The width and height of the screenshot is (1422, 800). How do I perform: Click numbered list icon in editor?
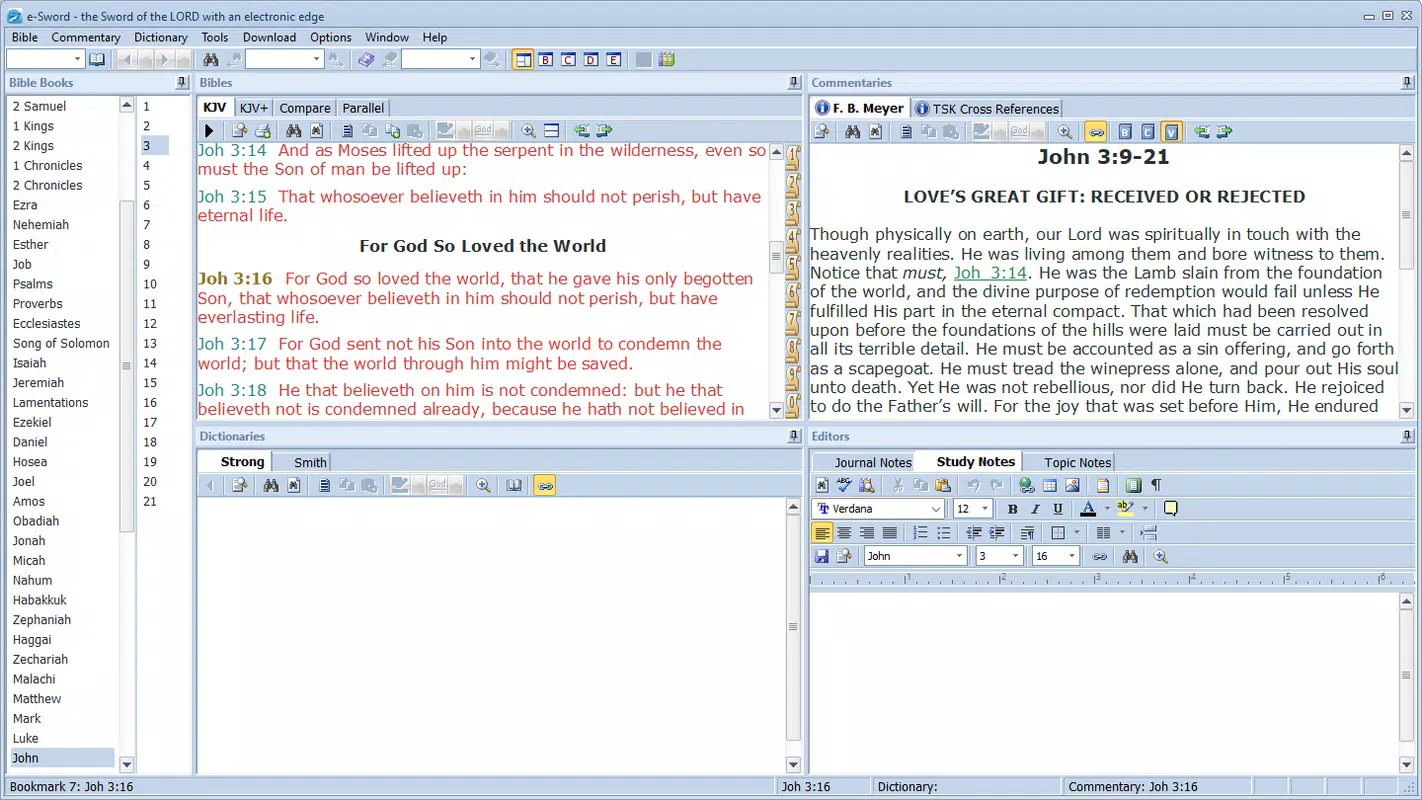(x=920, y=533)
